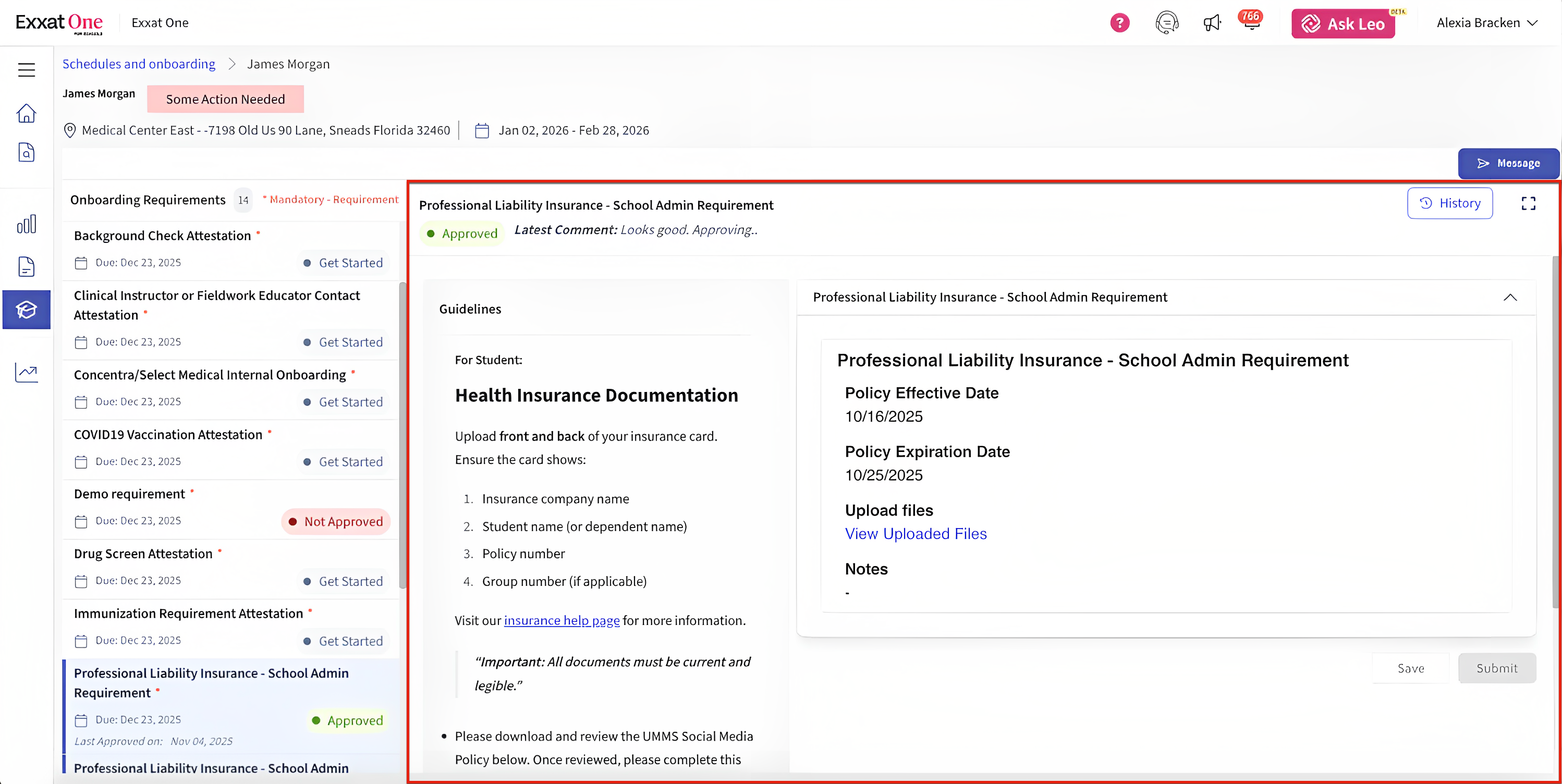Click the red help question mark icon
The height and width of the screenshot is (784, 1562).
click(1119, 23)
